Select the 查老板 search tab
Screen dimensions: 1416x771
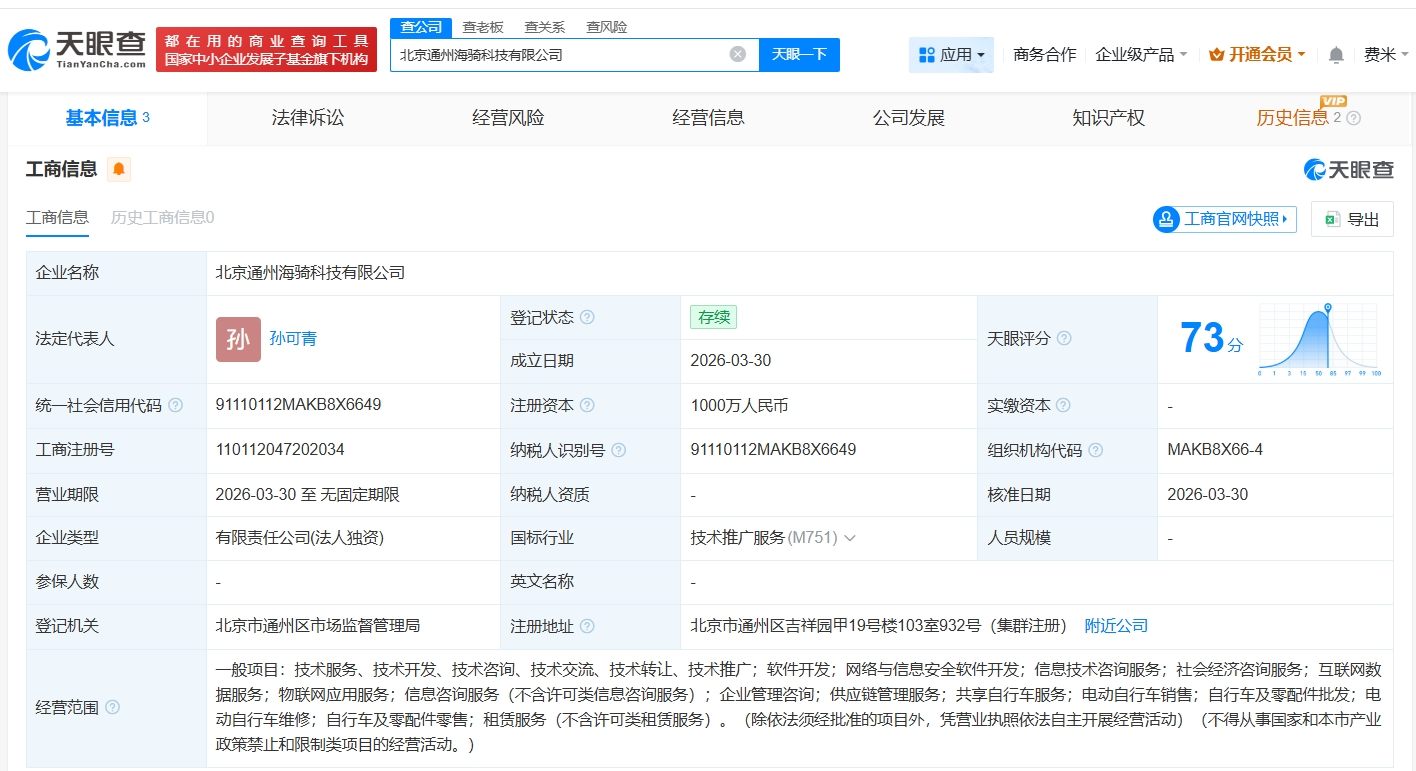(483, 27)
